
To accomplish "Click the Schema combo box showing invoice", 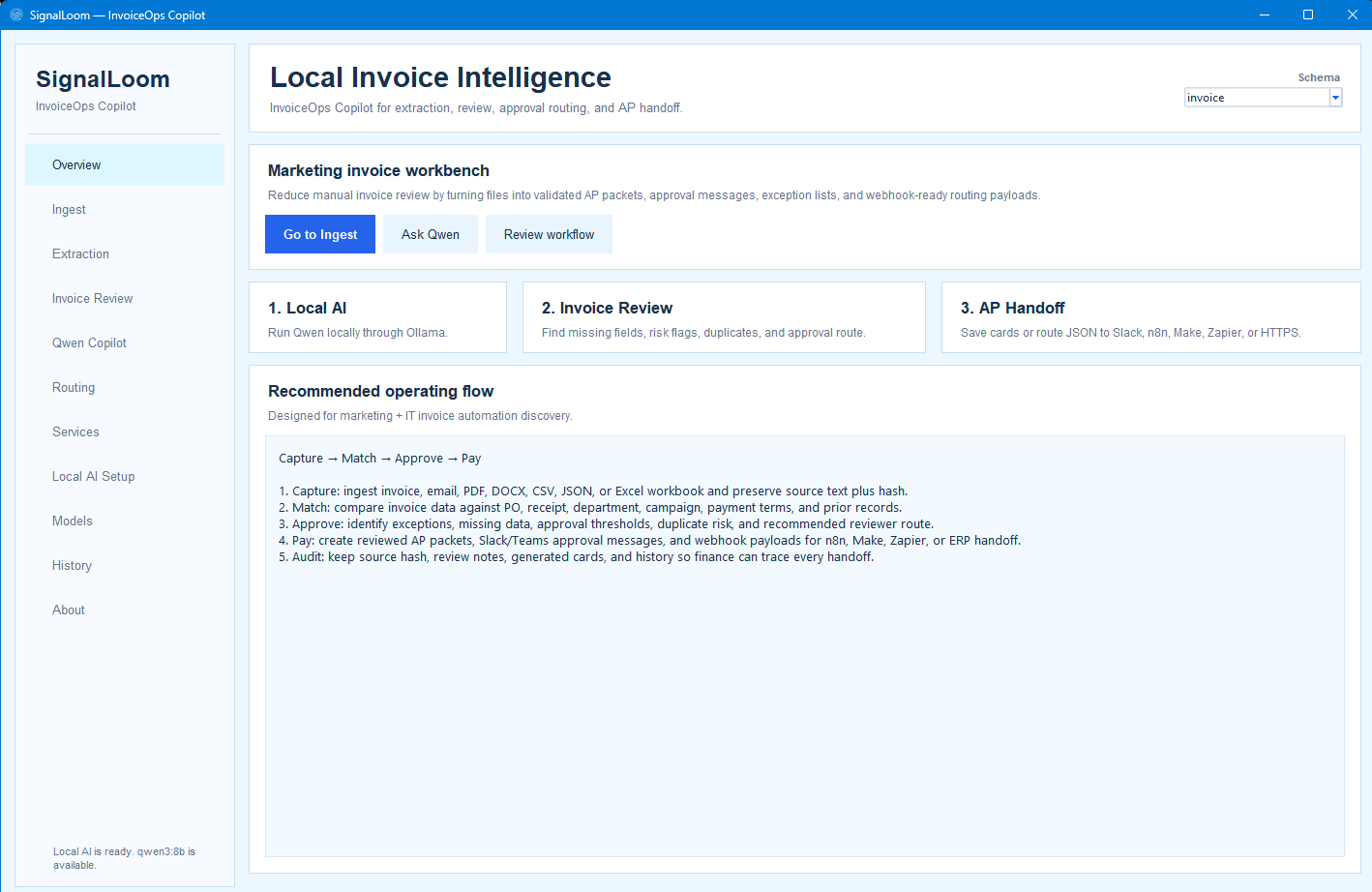I will tap(1263, 98).
